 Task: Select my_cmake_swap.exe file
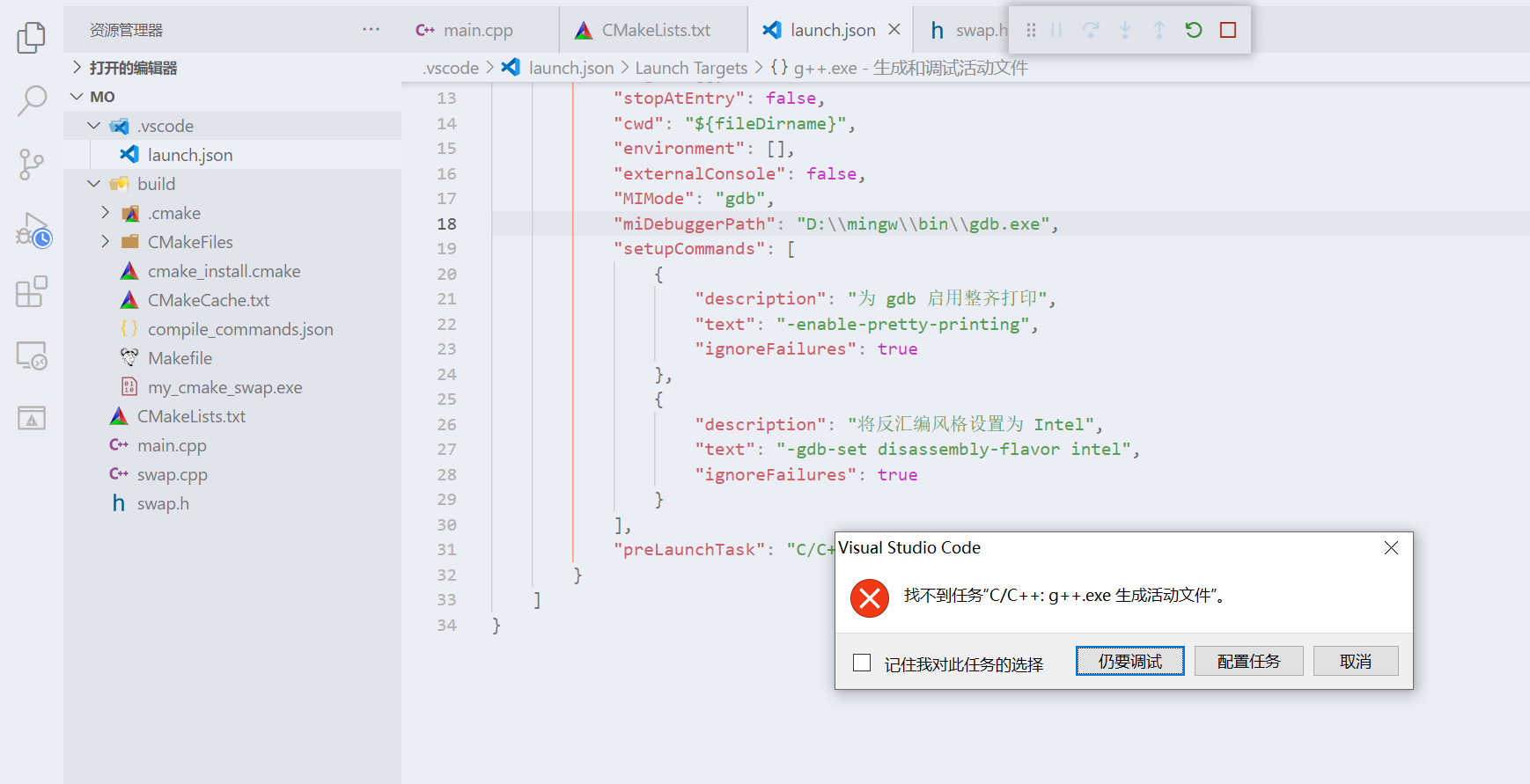coord(232,387)
